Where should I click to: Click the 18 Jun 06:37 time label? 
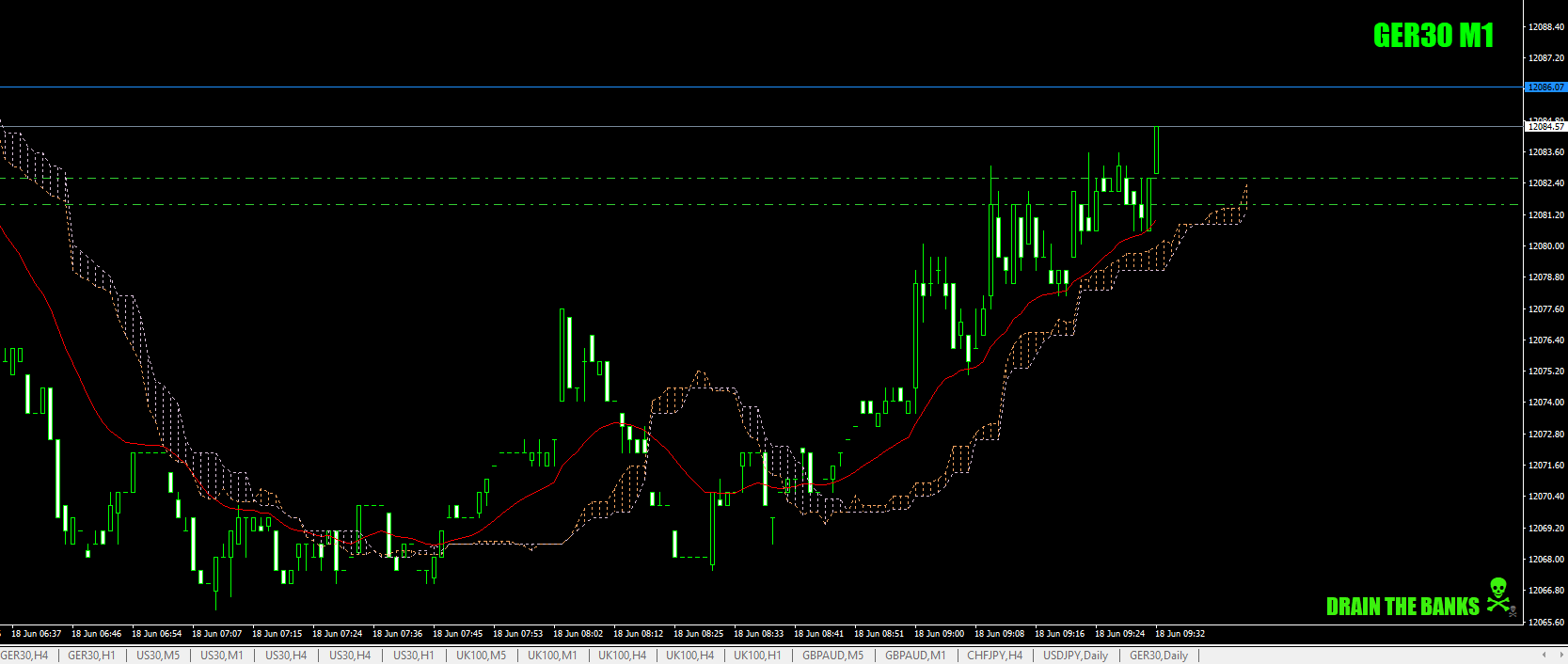36,634
